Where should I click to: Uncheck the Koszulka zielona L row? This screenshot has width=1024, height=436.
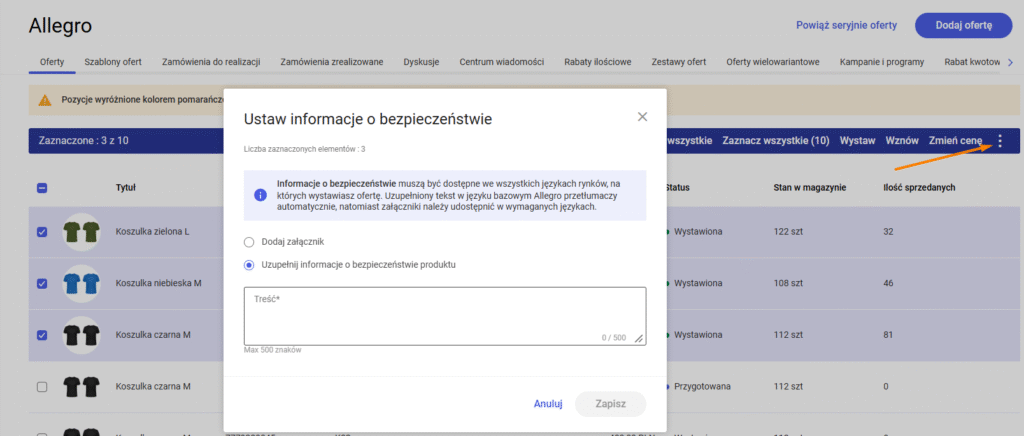tap(42, 232)
